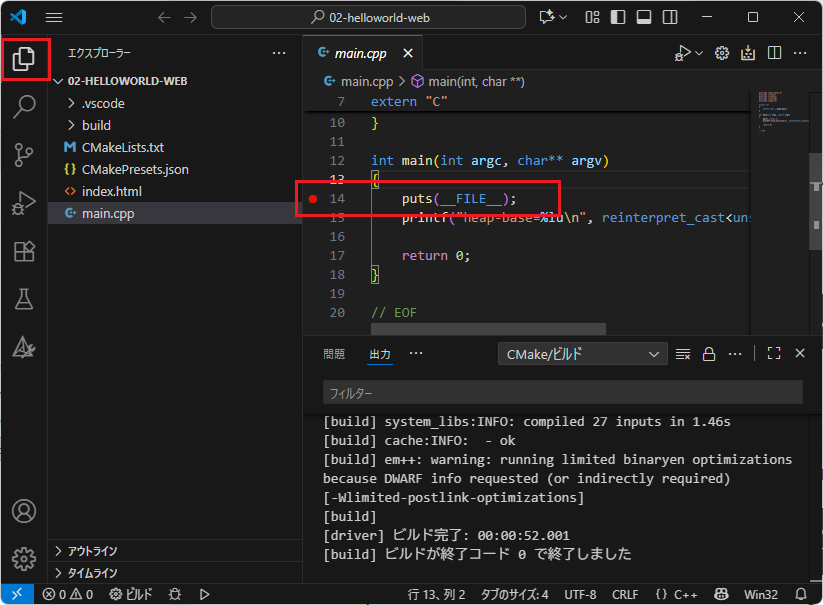The height and width of the screenshot is (605, 823).
Task: Click the build icon in editor toolbar
Action: point(748,53)
